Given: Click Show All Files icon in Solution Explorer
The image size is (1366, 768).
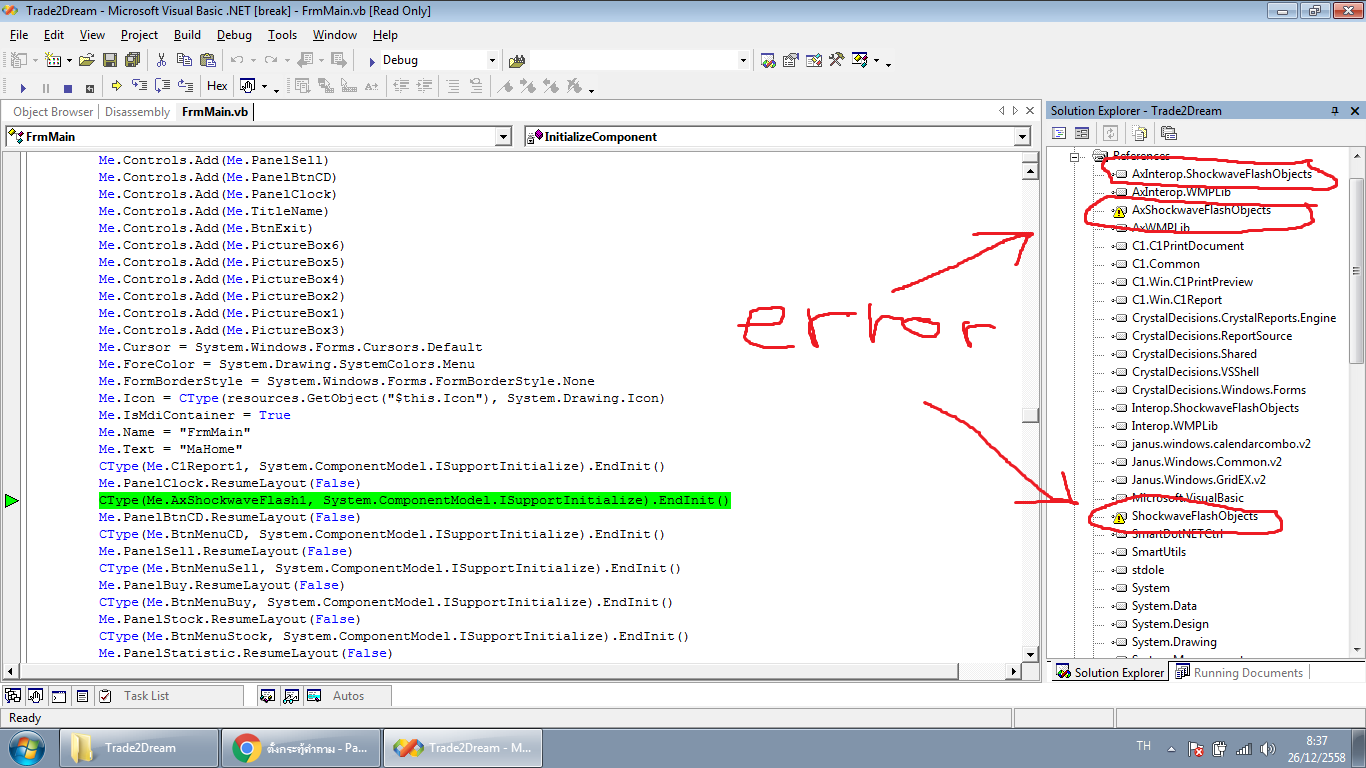Looking at the screenshot, I should click(1140, 133).
